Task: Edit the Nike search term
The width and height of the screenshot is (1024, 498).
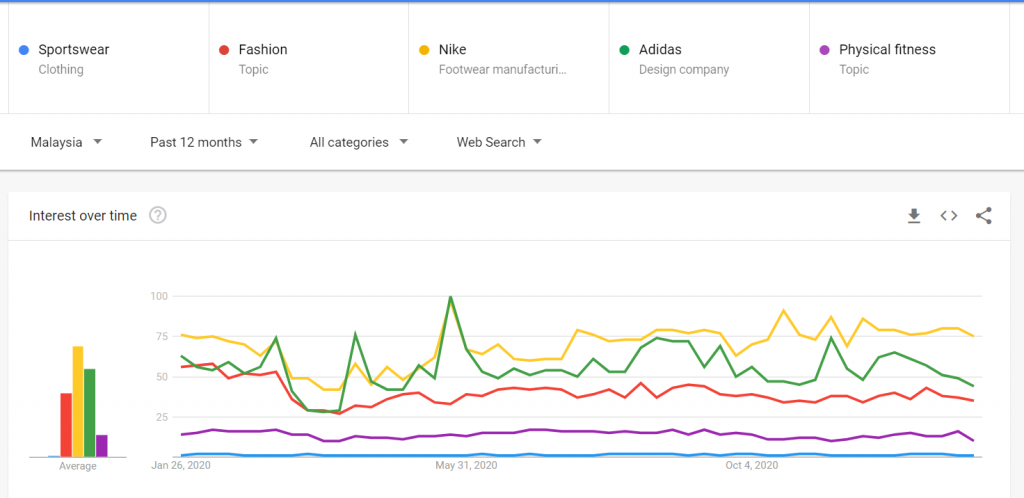Action: [x=509, y=58]
